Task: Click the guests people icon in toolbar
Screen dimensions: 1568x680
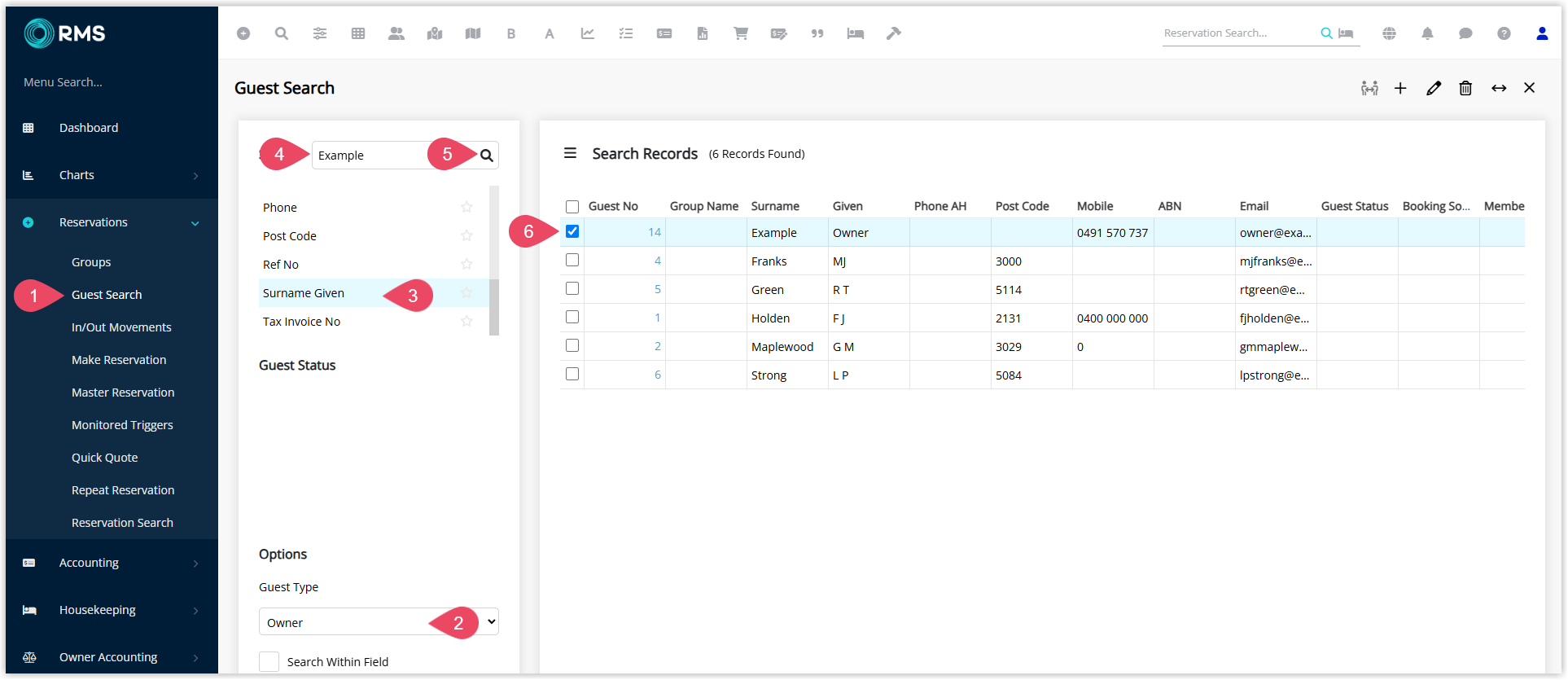Action: [x=396, y=33]
